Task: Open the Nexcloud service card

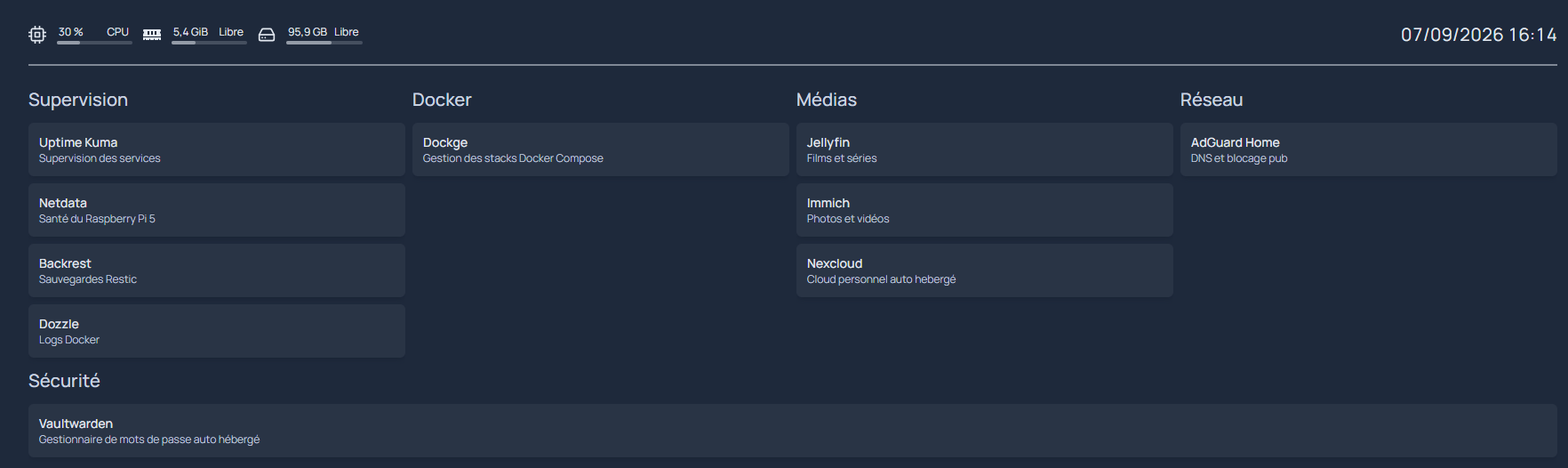Action: coord(985,270)
